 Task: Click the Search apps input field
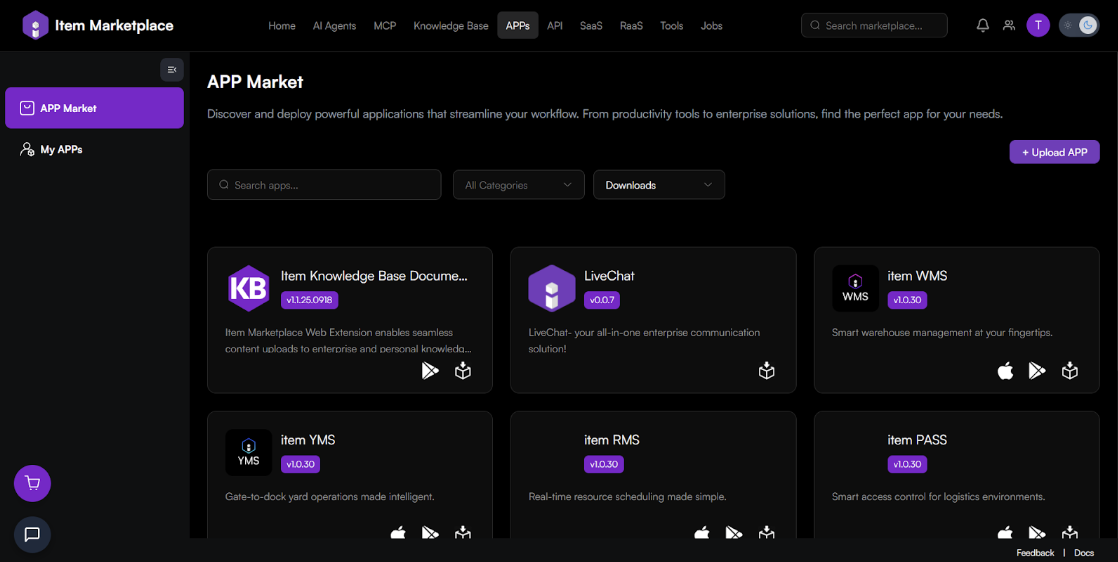click(324, 185)
